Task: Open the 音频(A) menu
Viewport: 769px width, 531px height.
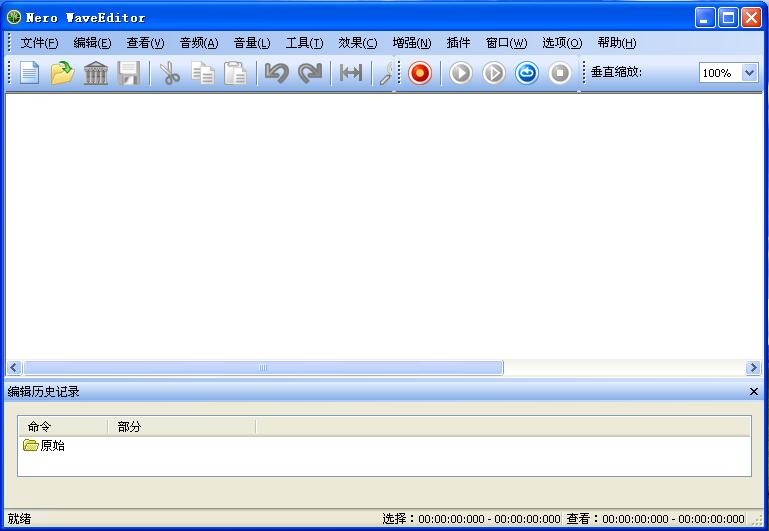Action: tap(199, 43)
